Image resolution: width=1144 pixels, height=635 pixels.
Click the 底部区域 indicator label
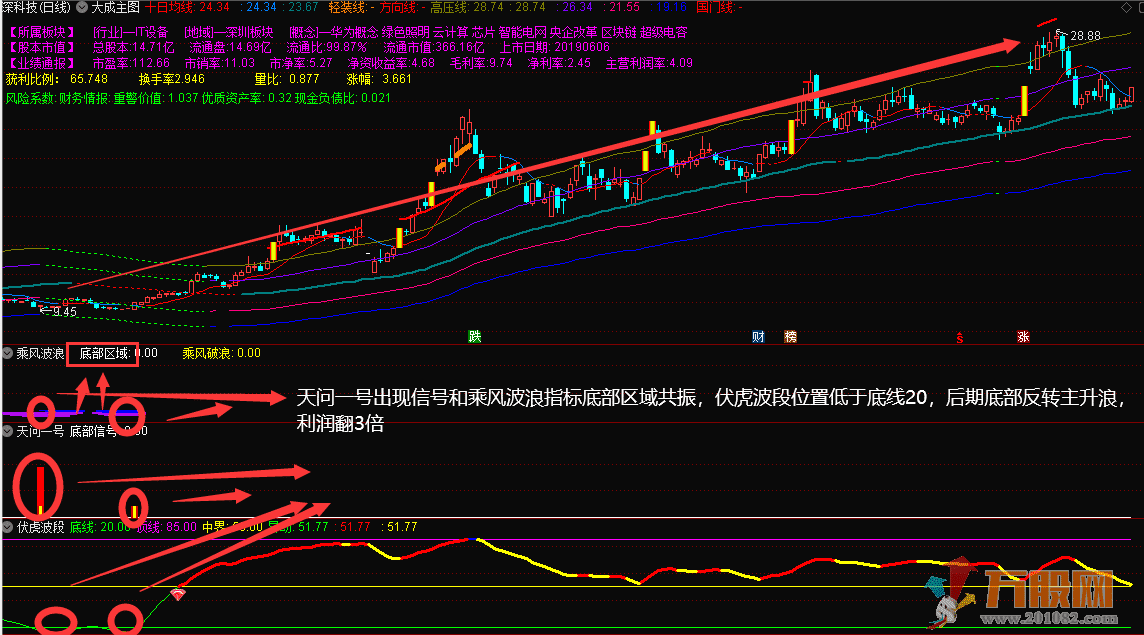click(x=104, y=353)
